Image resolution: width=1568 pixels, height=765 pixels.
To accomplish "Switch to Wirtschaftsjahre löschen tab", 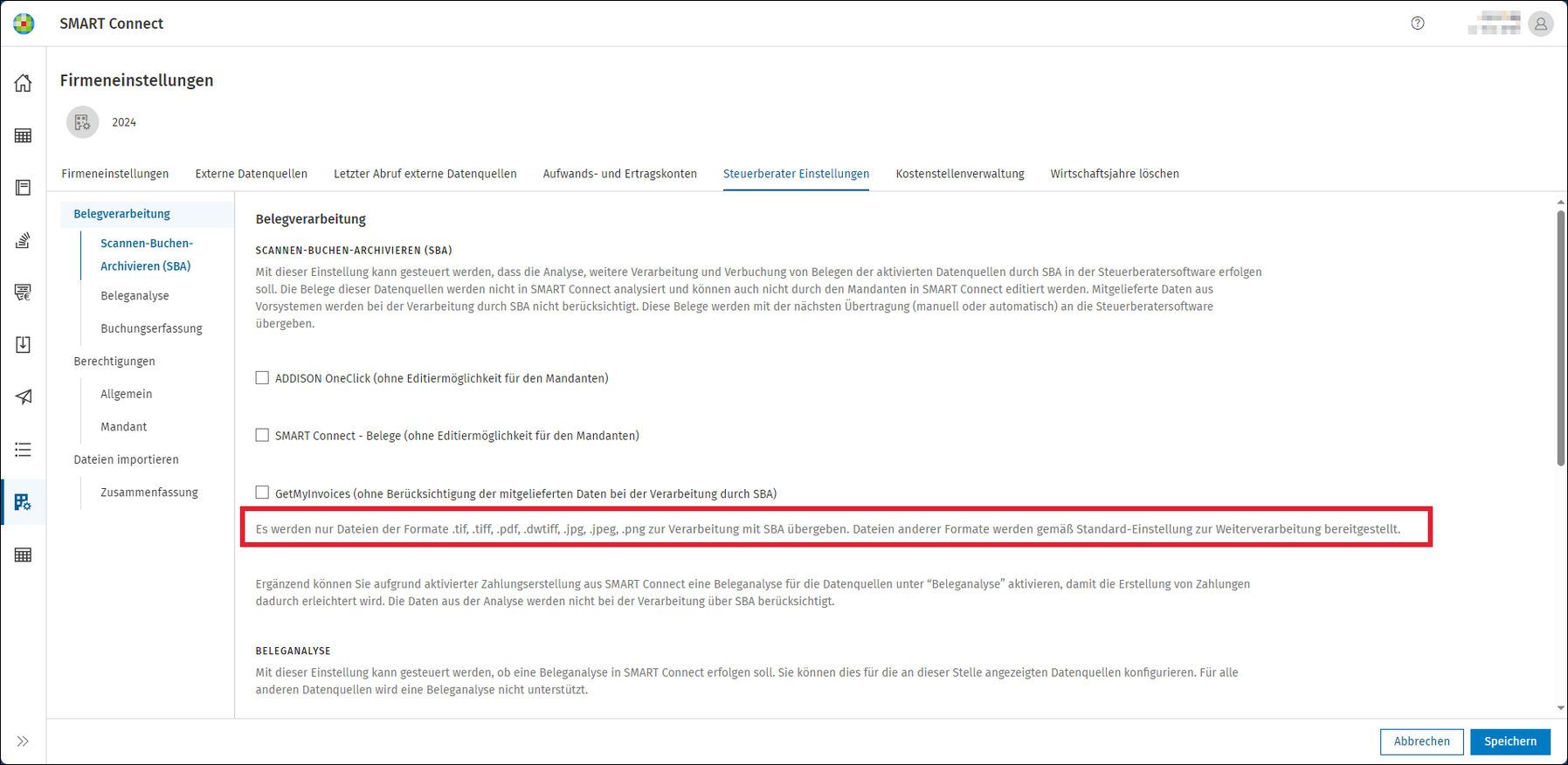I will 1115,174.
